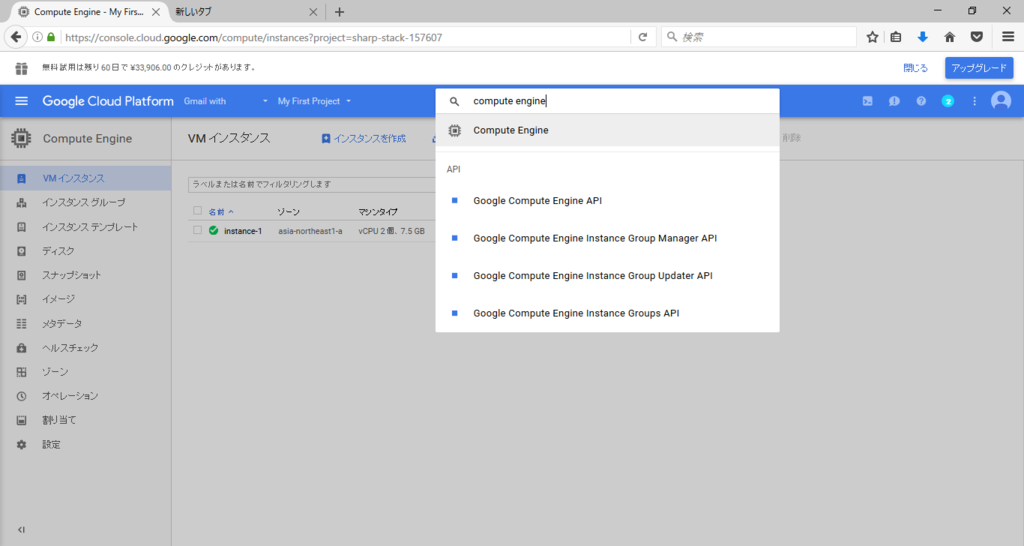Image resolution: width=1024 pixels, height=546 pixels.
Task: Select Compute Engine search result
Action: pyautogui.click(x=607, y=130)
